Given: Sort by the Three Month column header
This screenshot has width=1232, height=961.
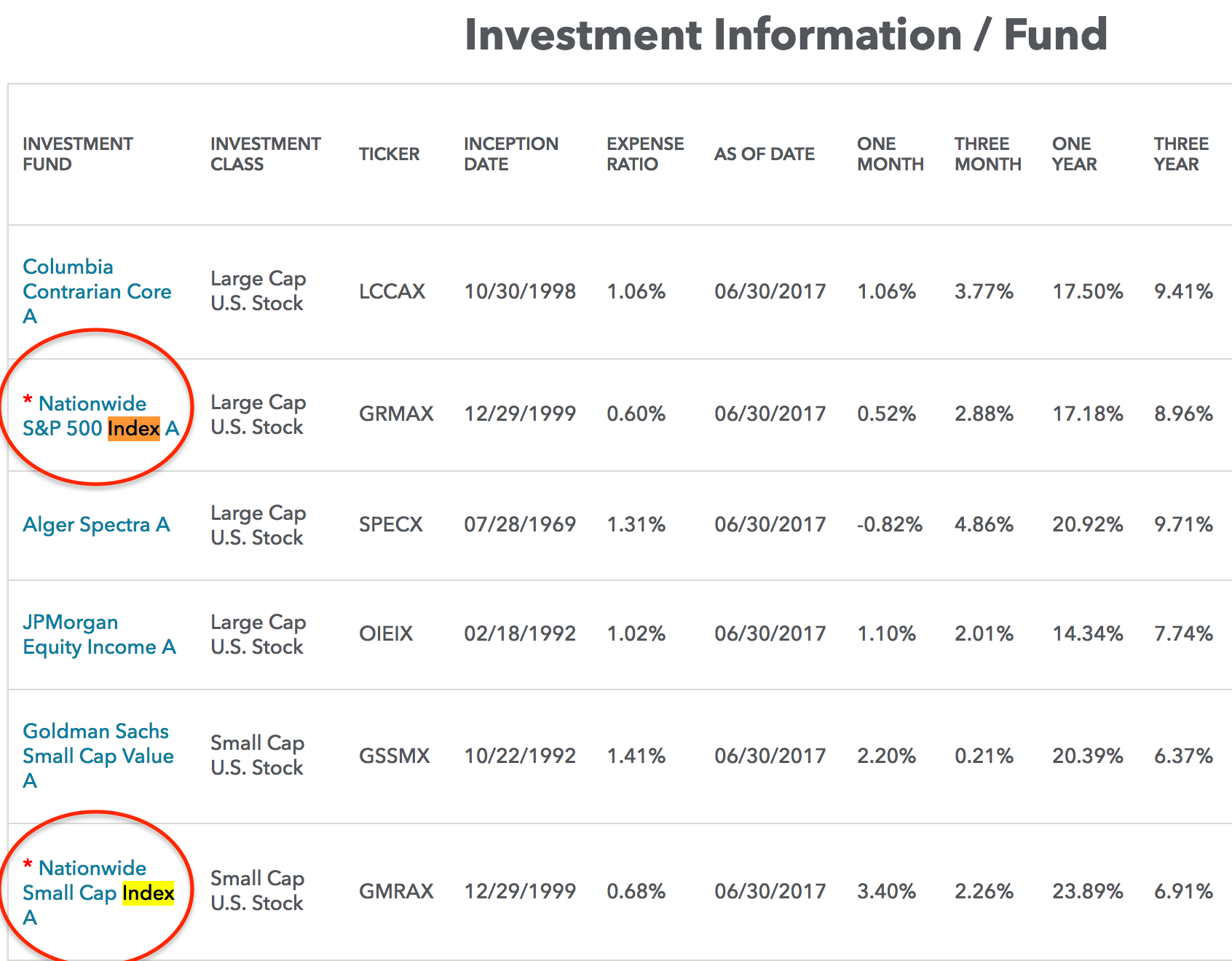Looking at the screenshot, I should point(987,154).
